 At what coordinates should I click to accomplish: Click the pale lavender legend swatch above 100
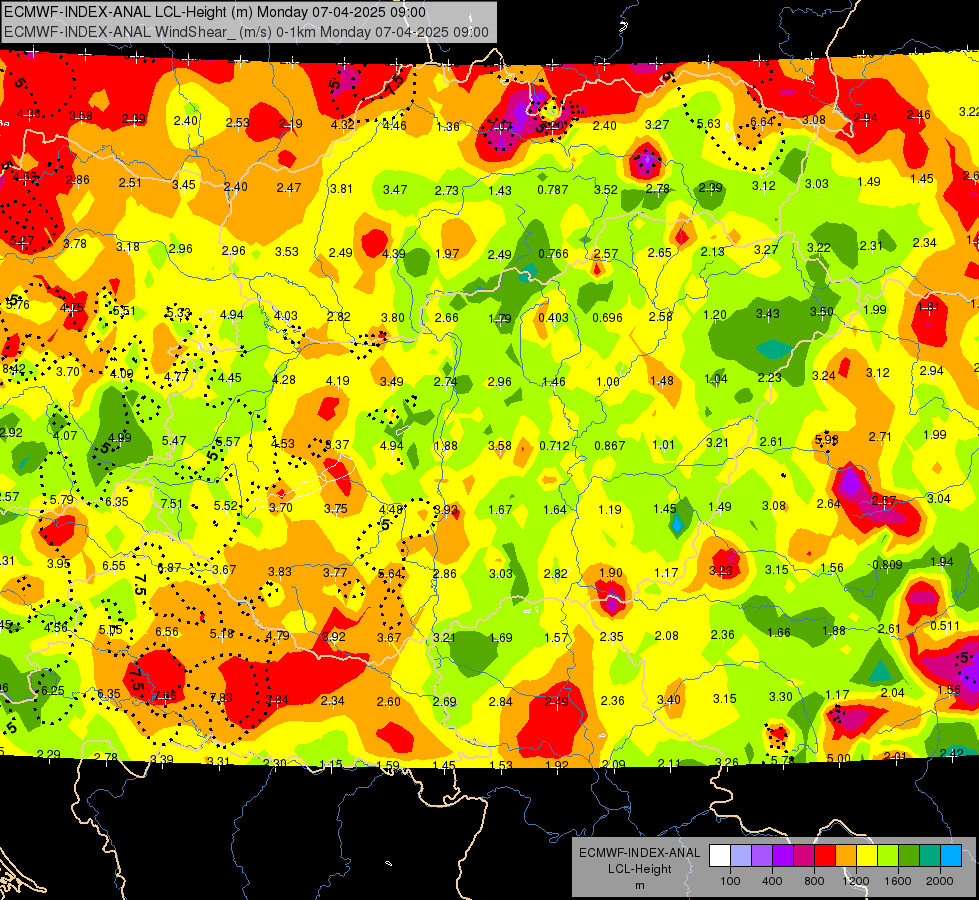pos(740,856)
